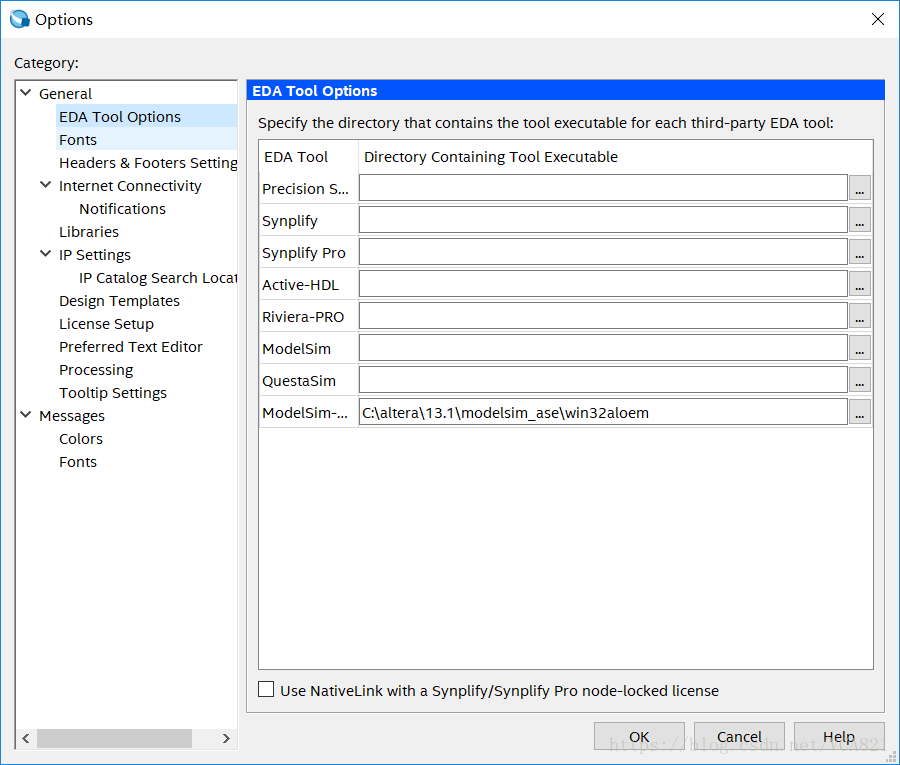
Task: Select Colors under Messages
Action: click(x=81, y=438)
